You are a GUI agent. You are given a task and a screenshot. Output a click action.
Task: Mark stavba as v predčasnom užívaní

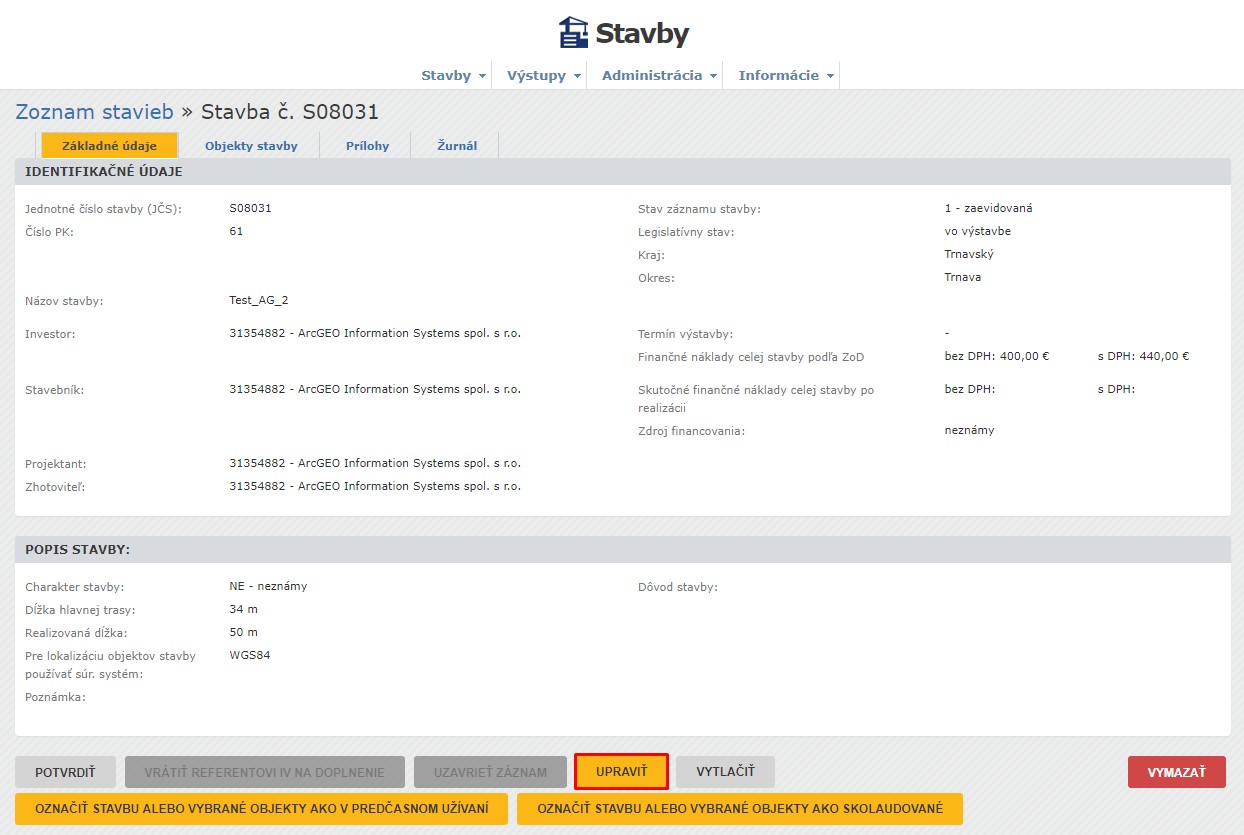(261, 809)
